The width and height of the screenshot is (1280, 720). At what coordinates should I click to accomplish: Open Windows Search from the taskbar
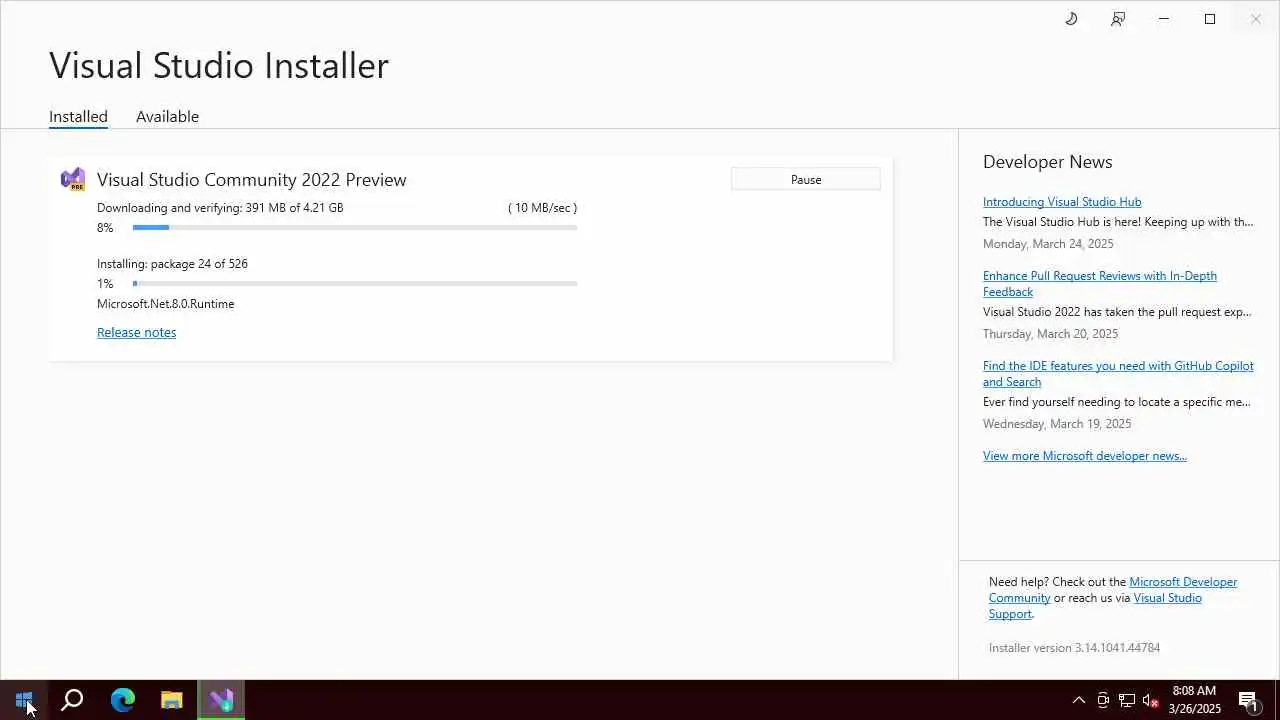click(72, 700)
